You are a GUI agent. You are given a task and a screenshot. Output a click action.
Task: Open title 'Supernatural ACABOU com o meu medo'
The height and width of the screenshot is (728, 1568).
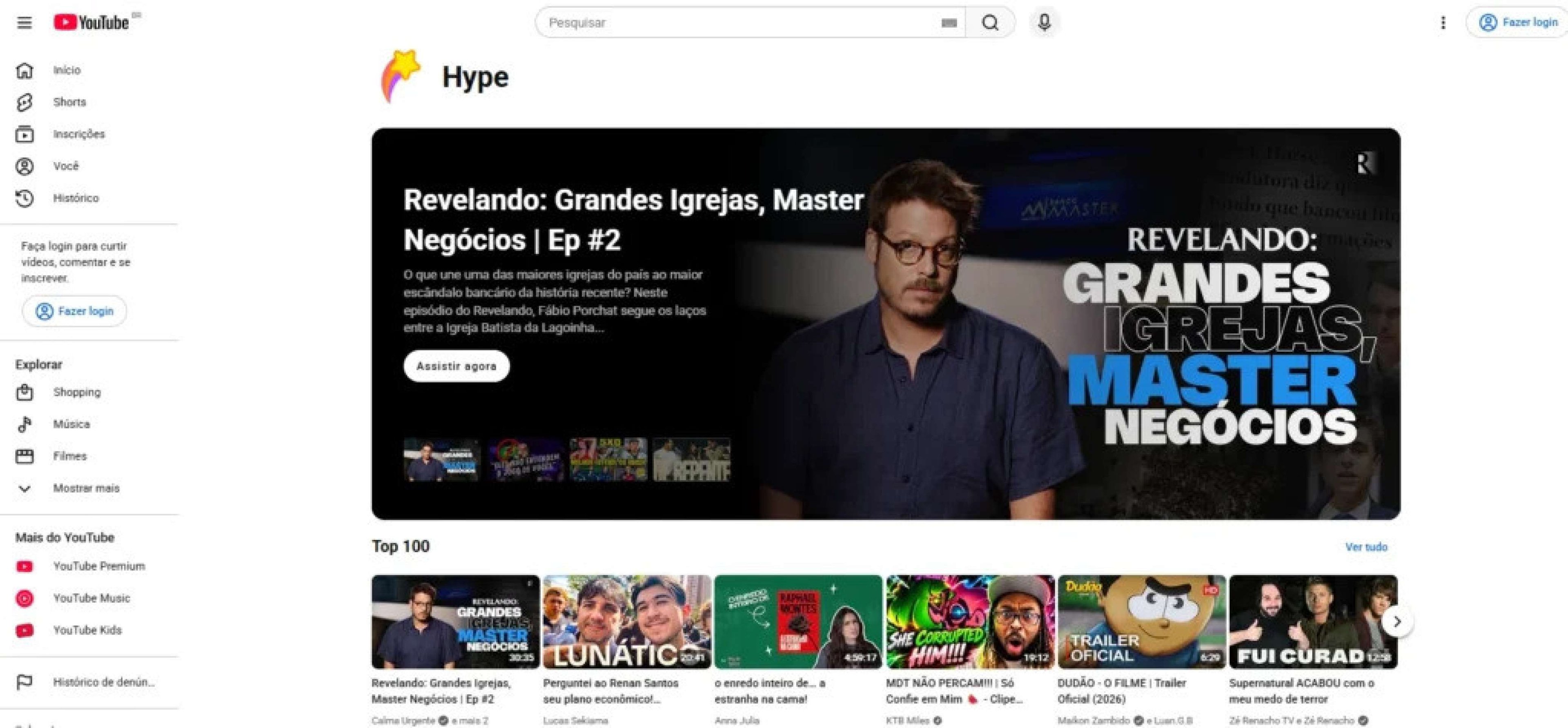[x=1301, y=692]
